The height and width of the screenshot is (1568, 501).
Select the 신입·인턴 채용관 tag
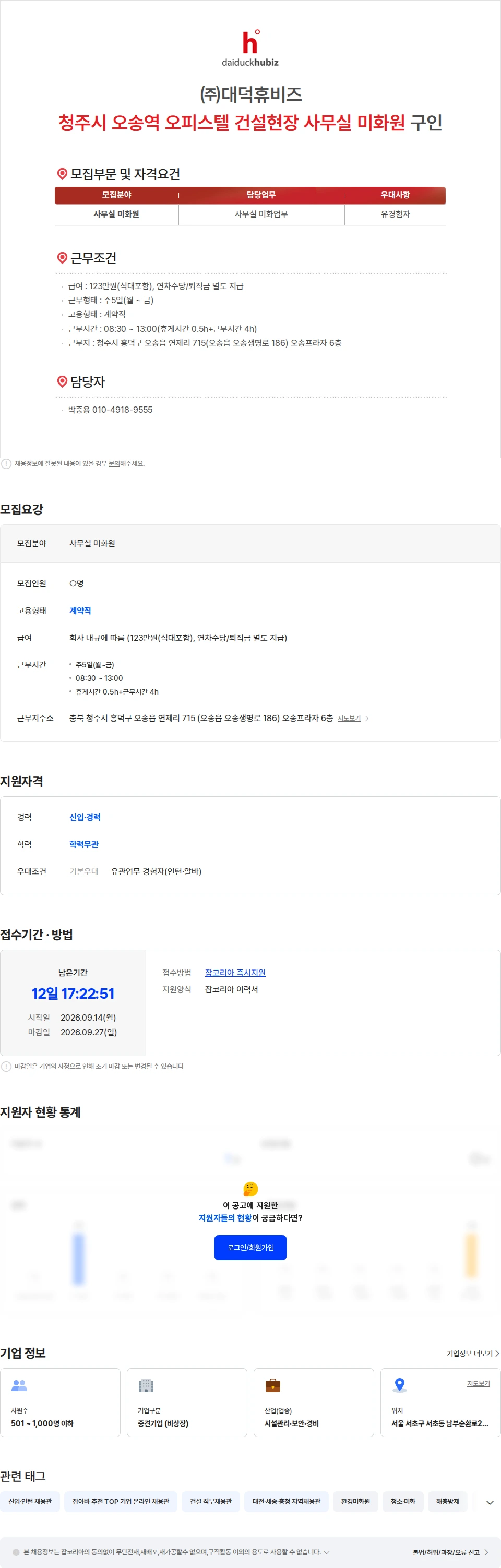pyautogui.click(x=30, y=1502)
